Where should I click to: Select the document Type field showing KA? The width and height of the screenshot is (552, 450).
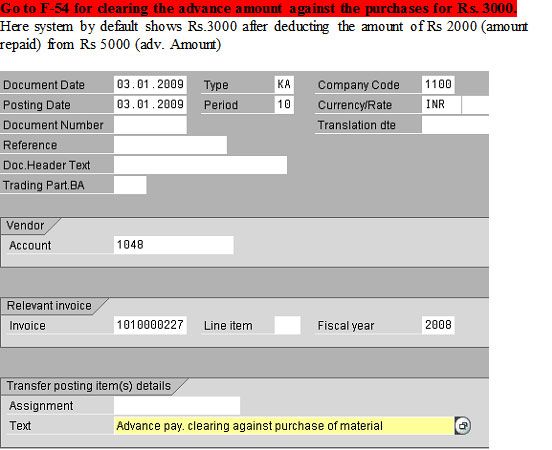click(284, 85)
